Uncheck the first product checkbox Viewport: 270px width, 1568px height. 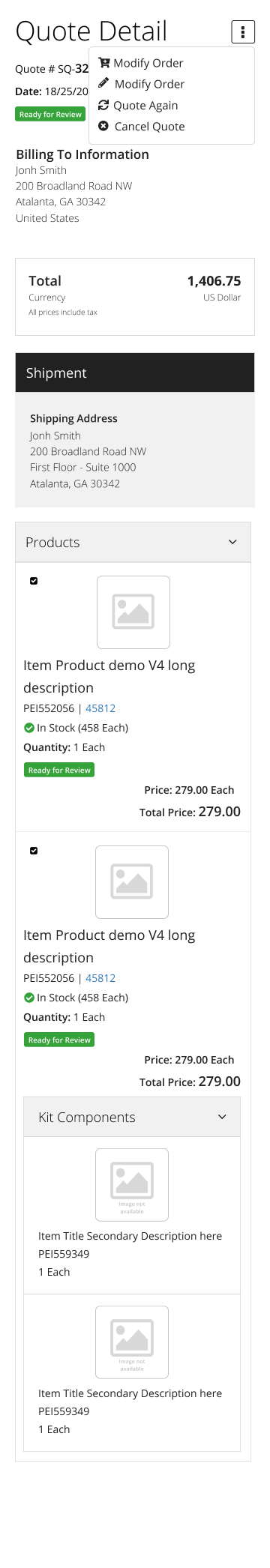click(34, 581)
